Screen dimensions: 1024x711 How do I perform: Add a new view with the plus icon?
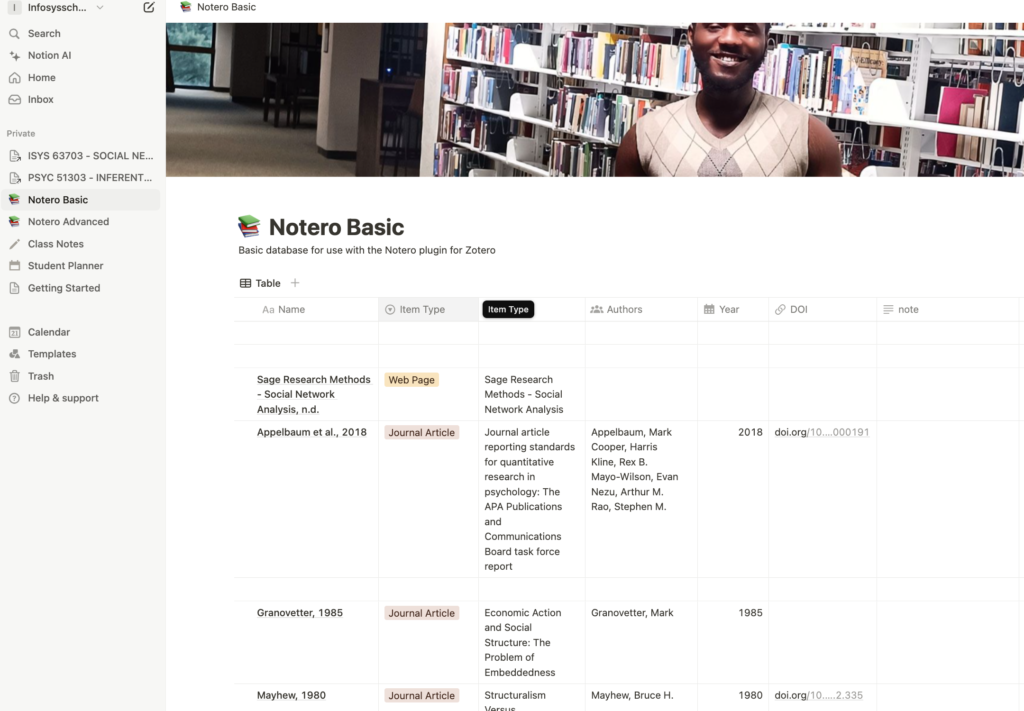(x=295, y=283)
